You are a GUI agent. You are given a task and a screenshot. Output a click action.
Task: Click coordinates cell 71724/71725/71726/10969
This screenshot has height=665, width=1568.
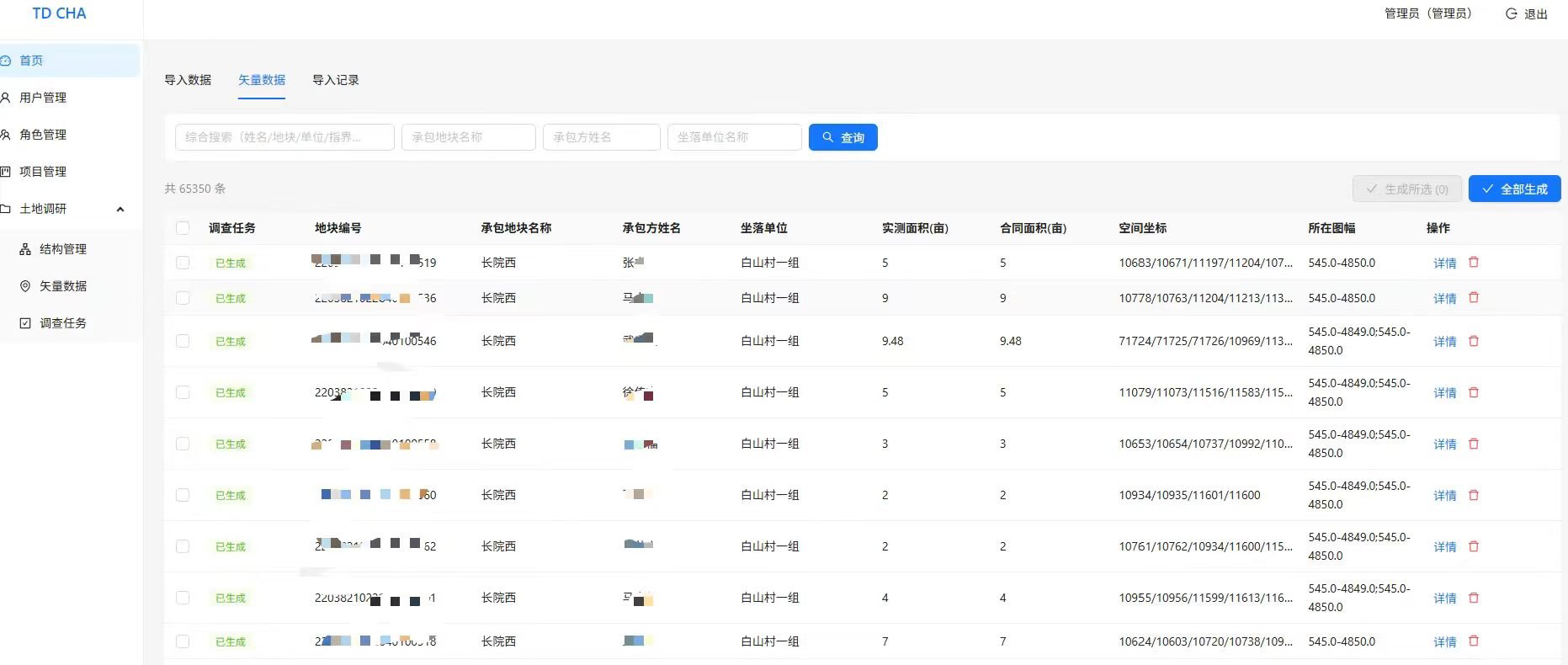click(1205, 341)
